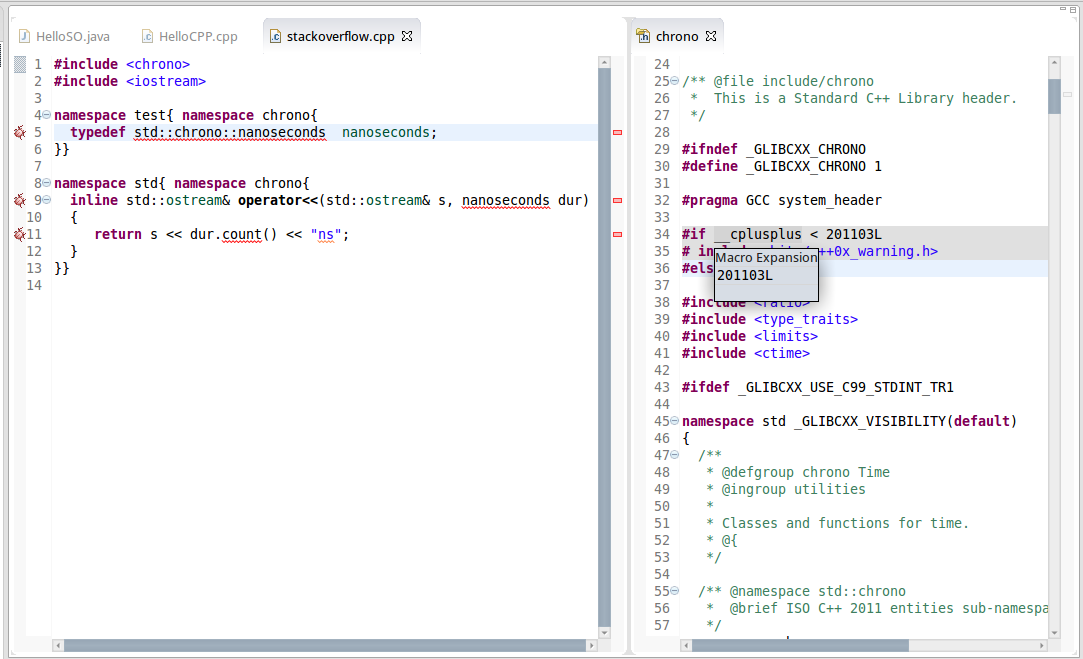Click the quick diff marker beside line 1
Image resolution: width=1083 pixels, height=659 pixels.
pyautogui.click(x=20, y=64)
